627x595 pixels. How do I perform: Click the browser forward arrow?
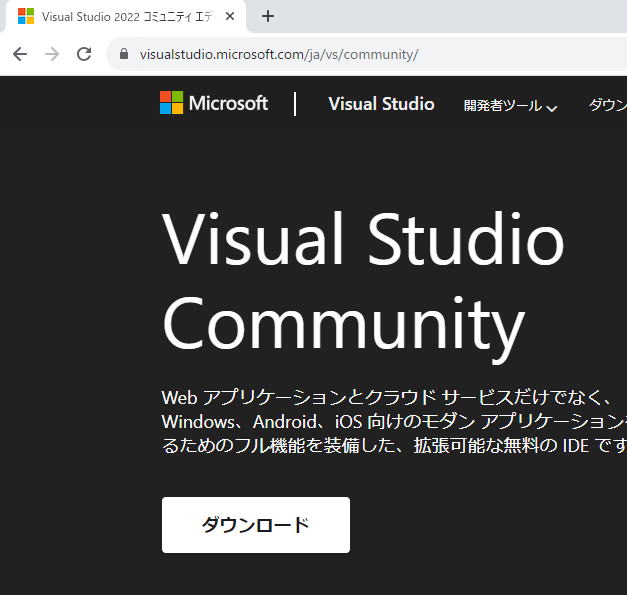52,54
